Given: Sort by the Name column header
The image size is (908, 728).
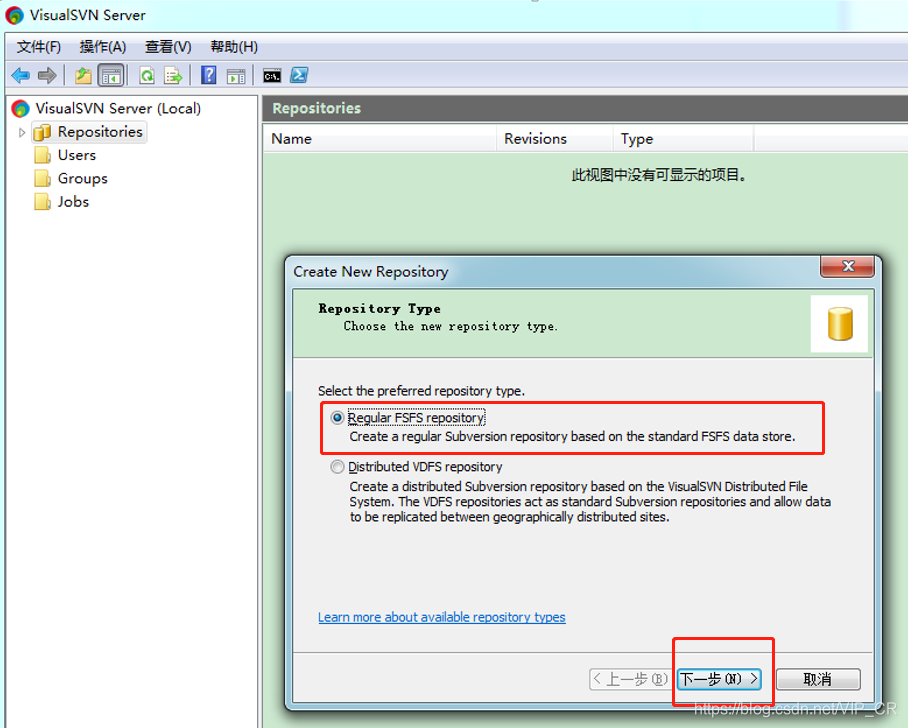Looking at the screenshot, I should [x=380, y=139].
